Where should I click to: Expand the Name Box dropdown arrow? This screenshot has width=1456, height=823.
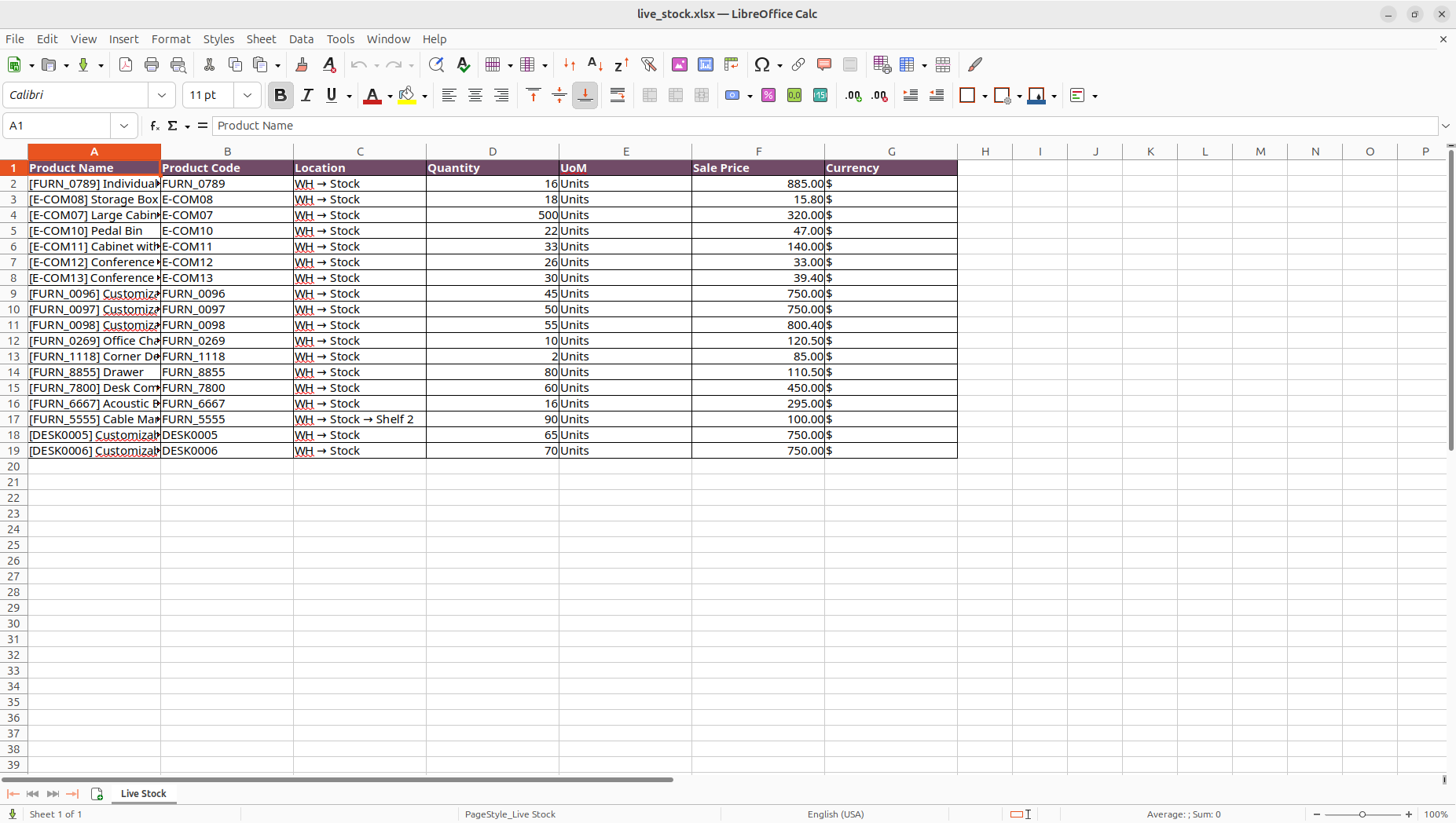pyautogui.click(x=124, y=126)
